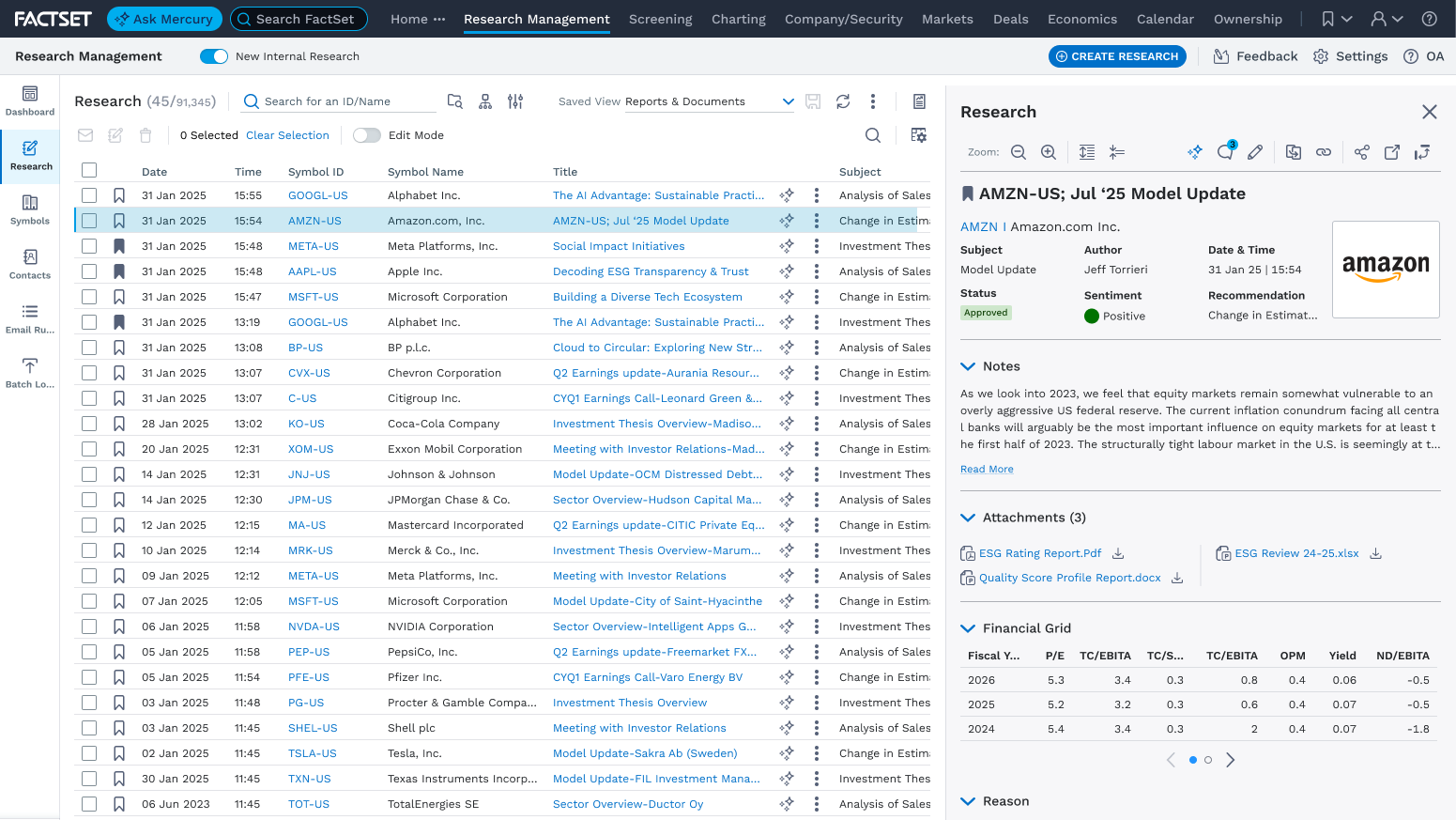Screen dimensions: 1456x820
Task: Copy link using the chain icon
Action: tap(1324, 152)
